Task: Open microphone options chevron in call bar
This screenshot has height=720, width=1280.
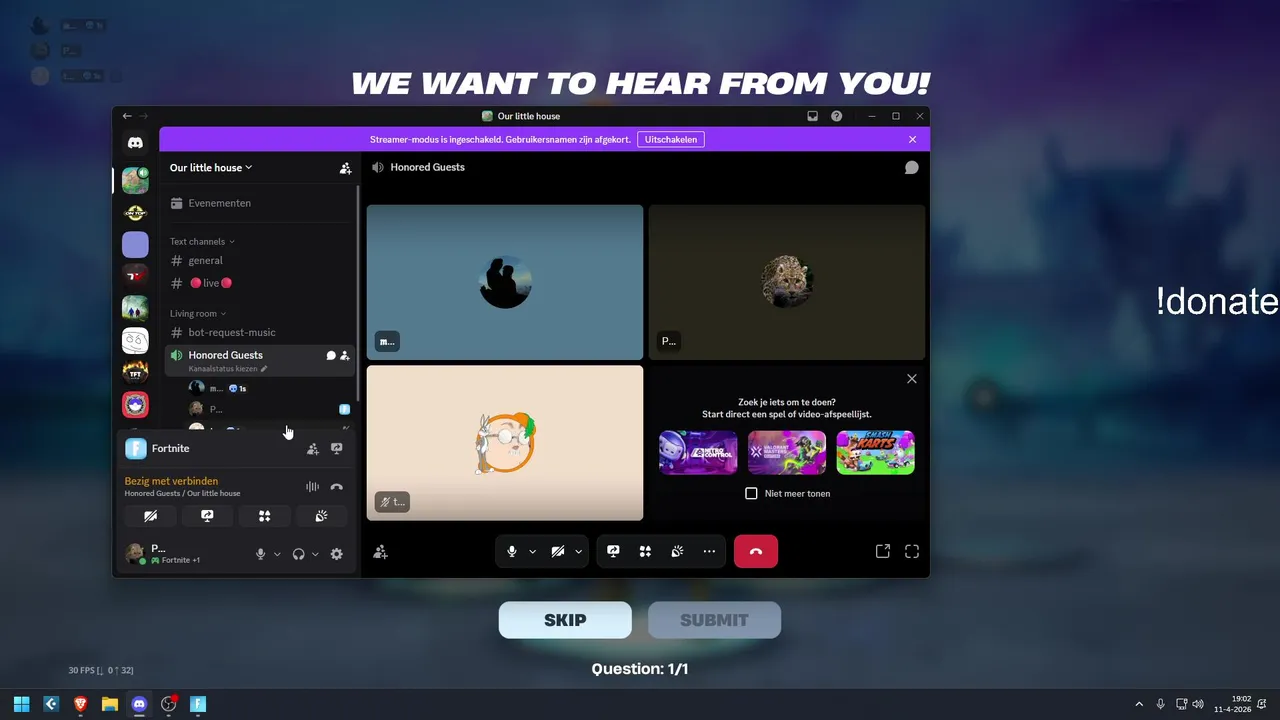Action: pos(532,551)
